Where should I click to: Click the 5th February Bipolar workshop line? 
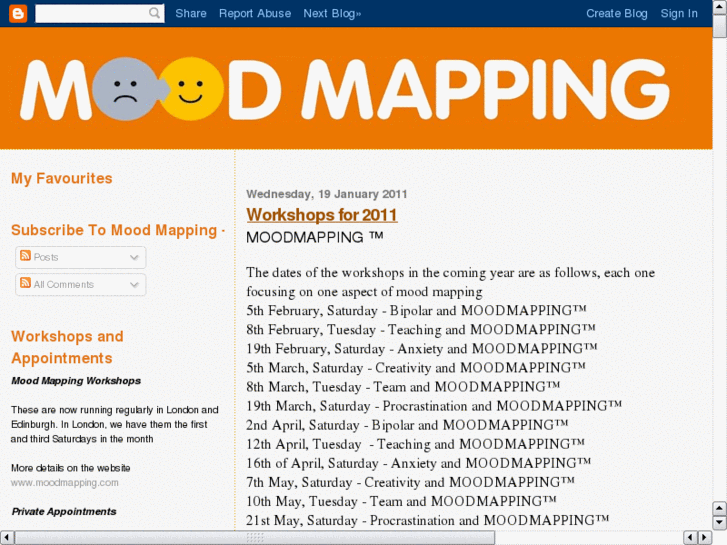416,311
